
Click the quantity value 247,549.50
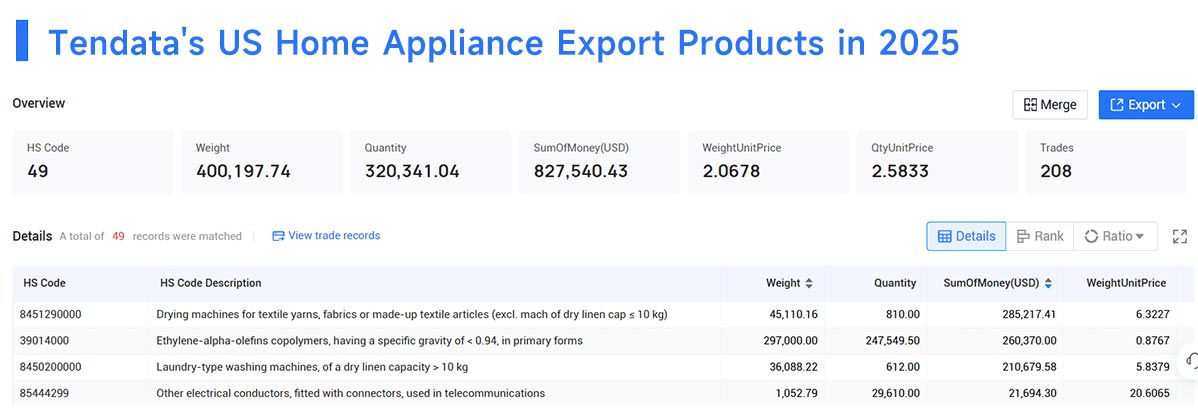click(x=890, y=340)
